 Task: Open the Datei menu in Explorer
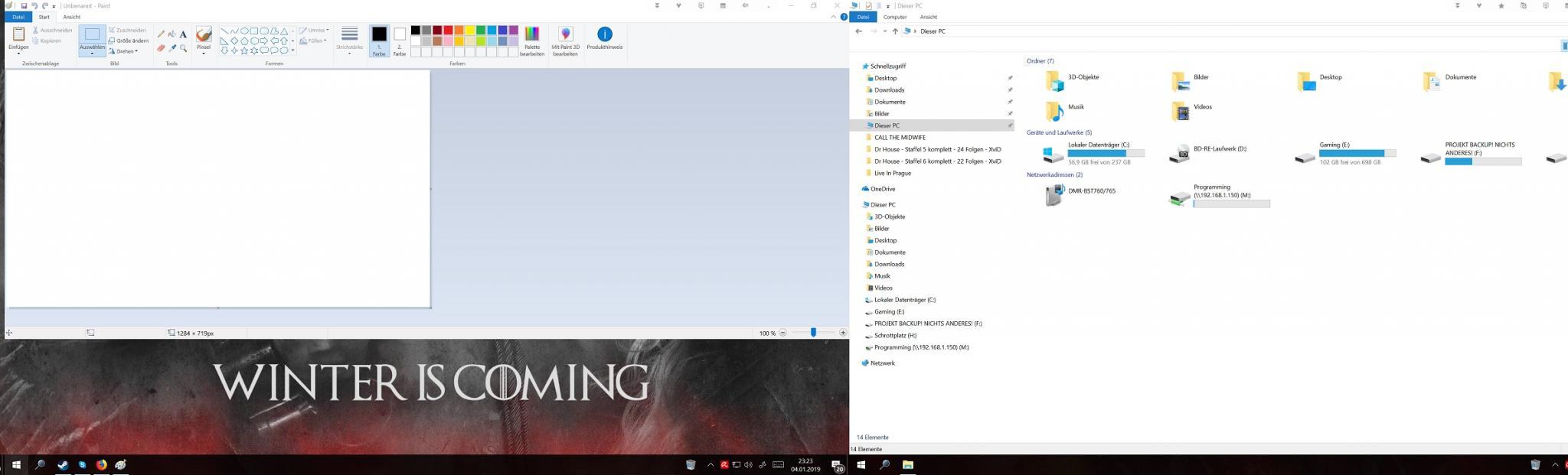863,17
